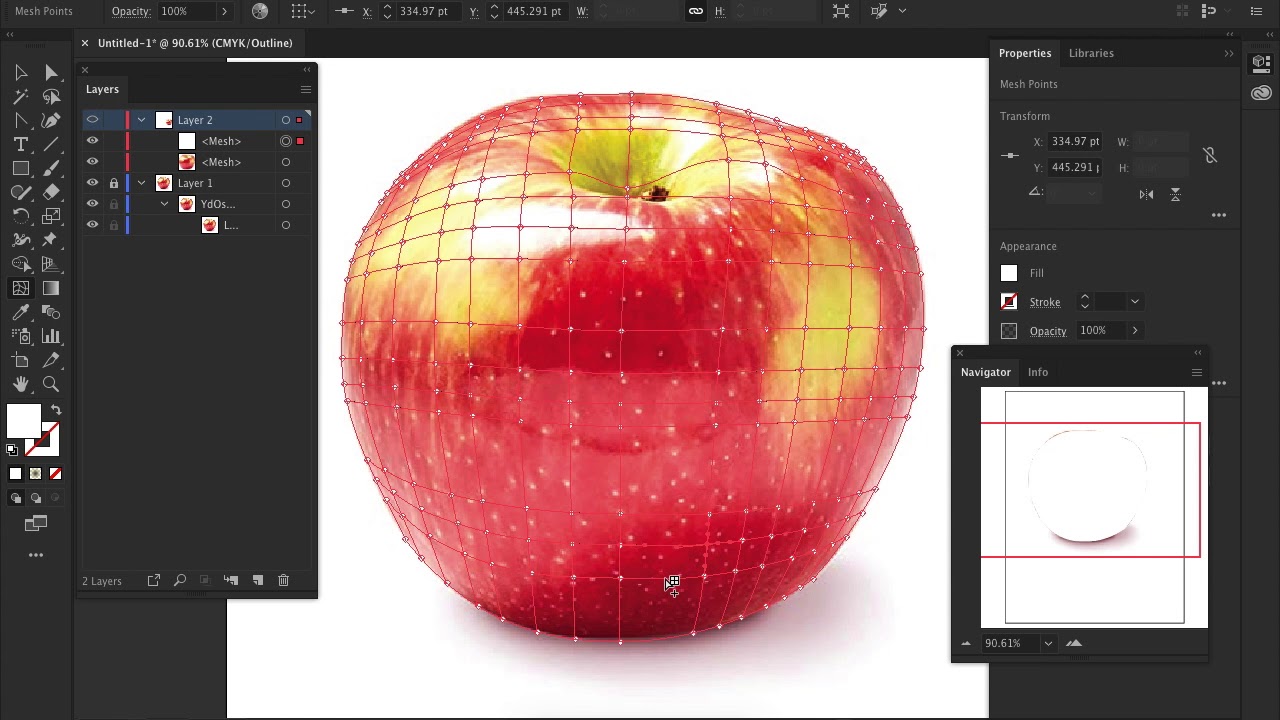Switch to the Properties tab
Viewport: 1280px width, 720px height.
[x=1025, y=53]
